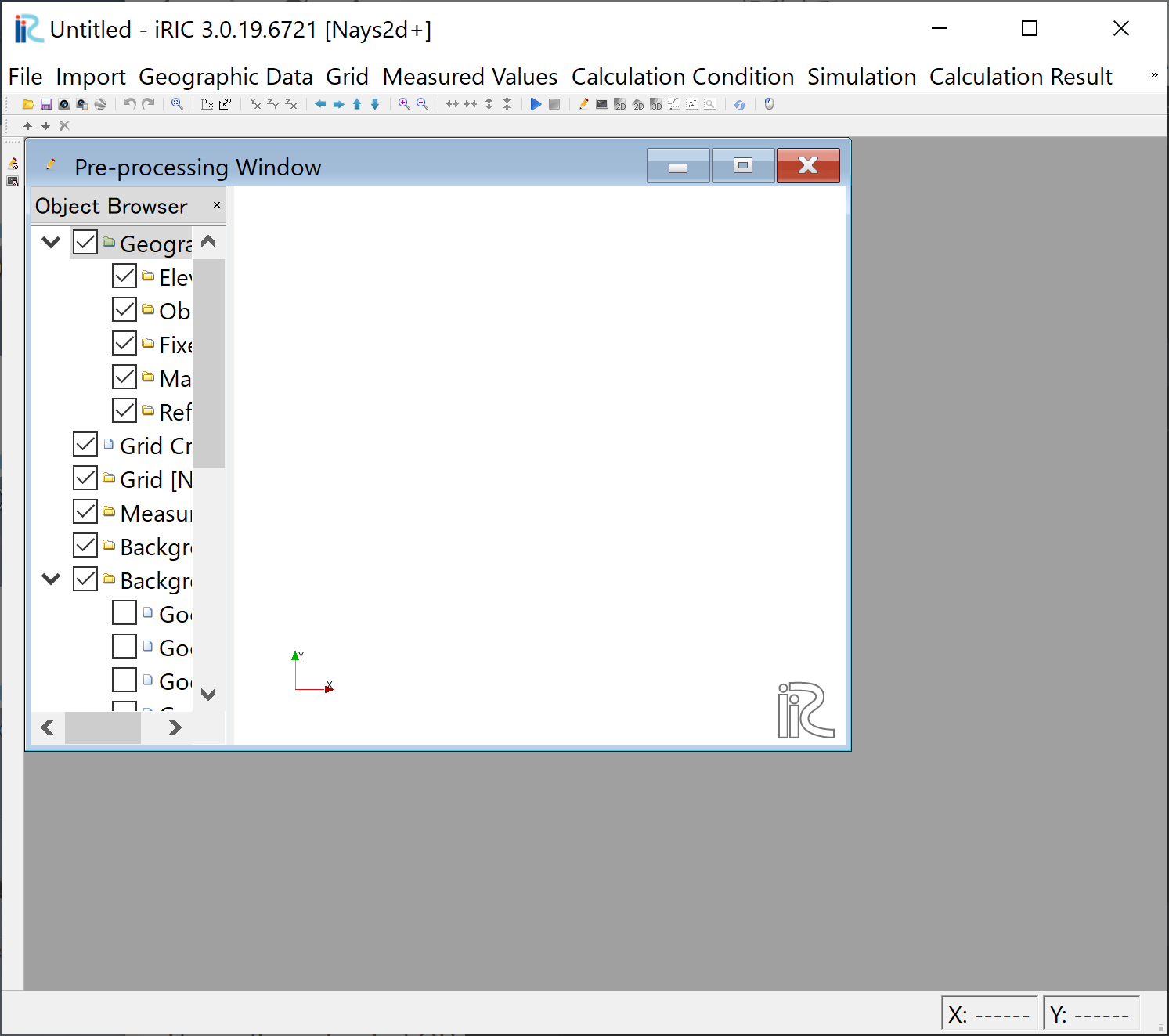Open the Import menu
The height and width of the screenshot is (1036, 1169).
[x=91, y=77]
